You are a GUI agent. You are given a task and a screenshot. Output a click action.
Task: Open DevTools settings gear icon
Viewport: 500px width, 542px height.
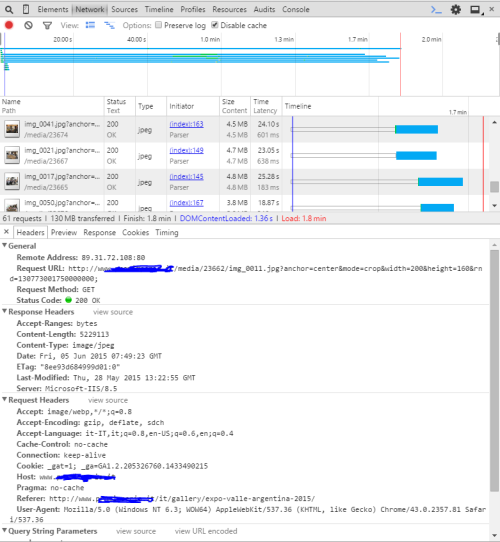[x=456, y=9]
